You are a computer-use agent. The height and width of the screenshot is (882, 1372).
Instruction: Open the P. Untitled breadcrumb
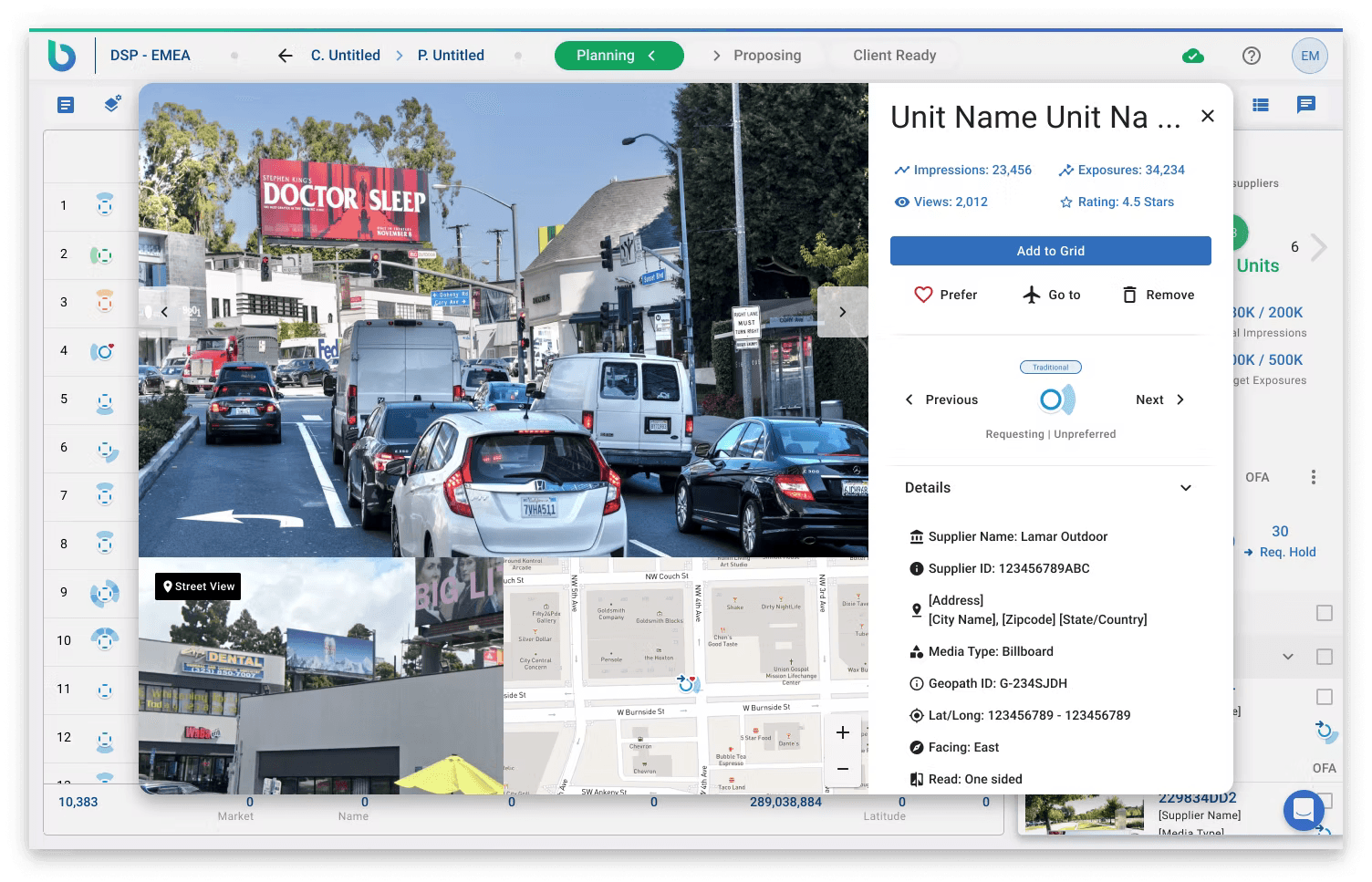tap(451, 56)
